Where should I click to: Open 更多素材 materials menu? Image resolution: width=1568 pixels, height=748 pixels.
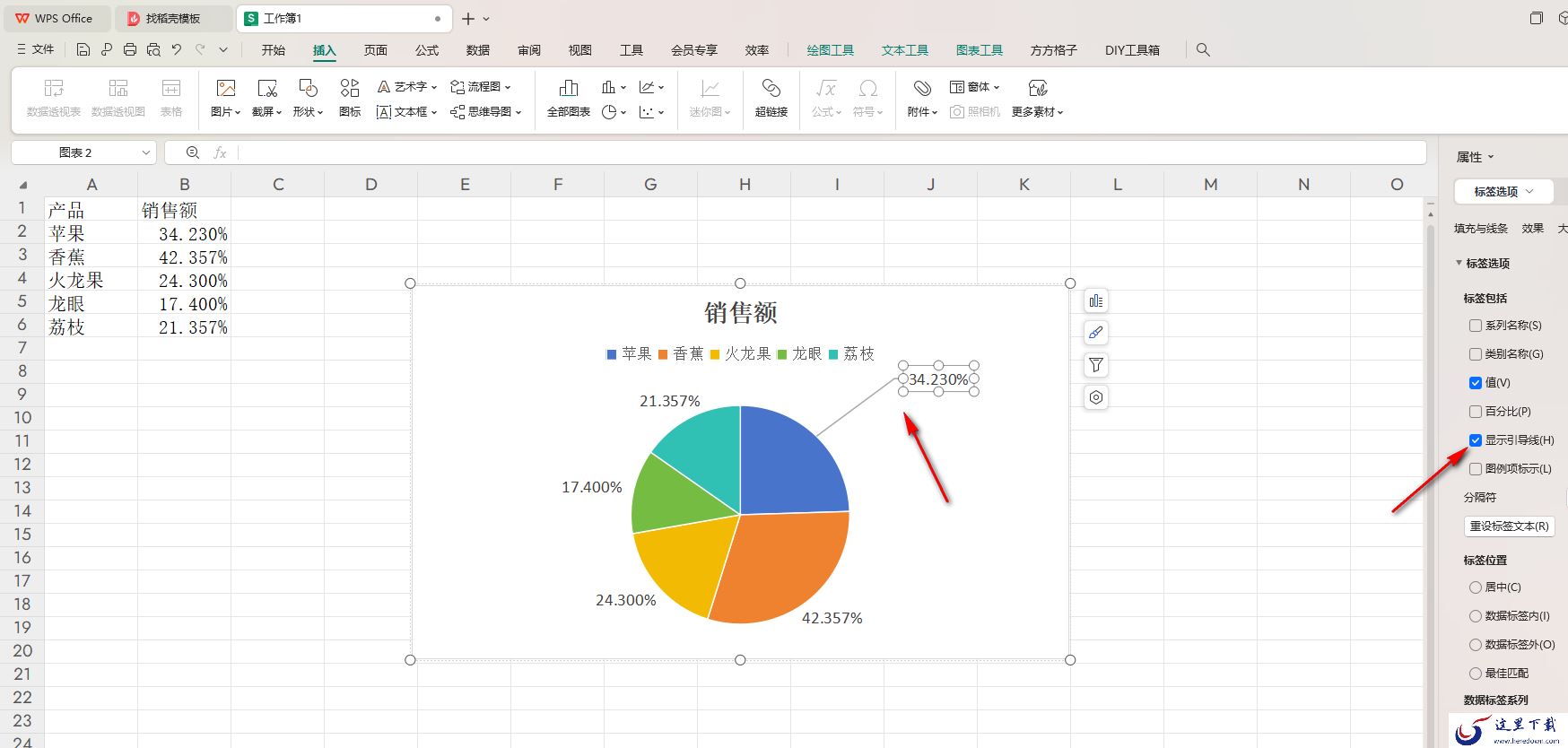[1038, 98]
